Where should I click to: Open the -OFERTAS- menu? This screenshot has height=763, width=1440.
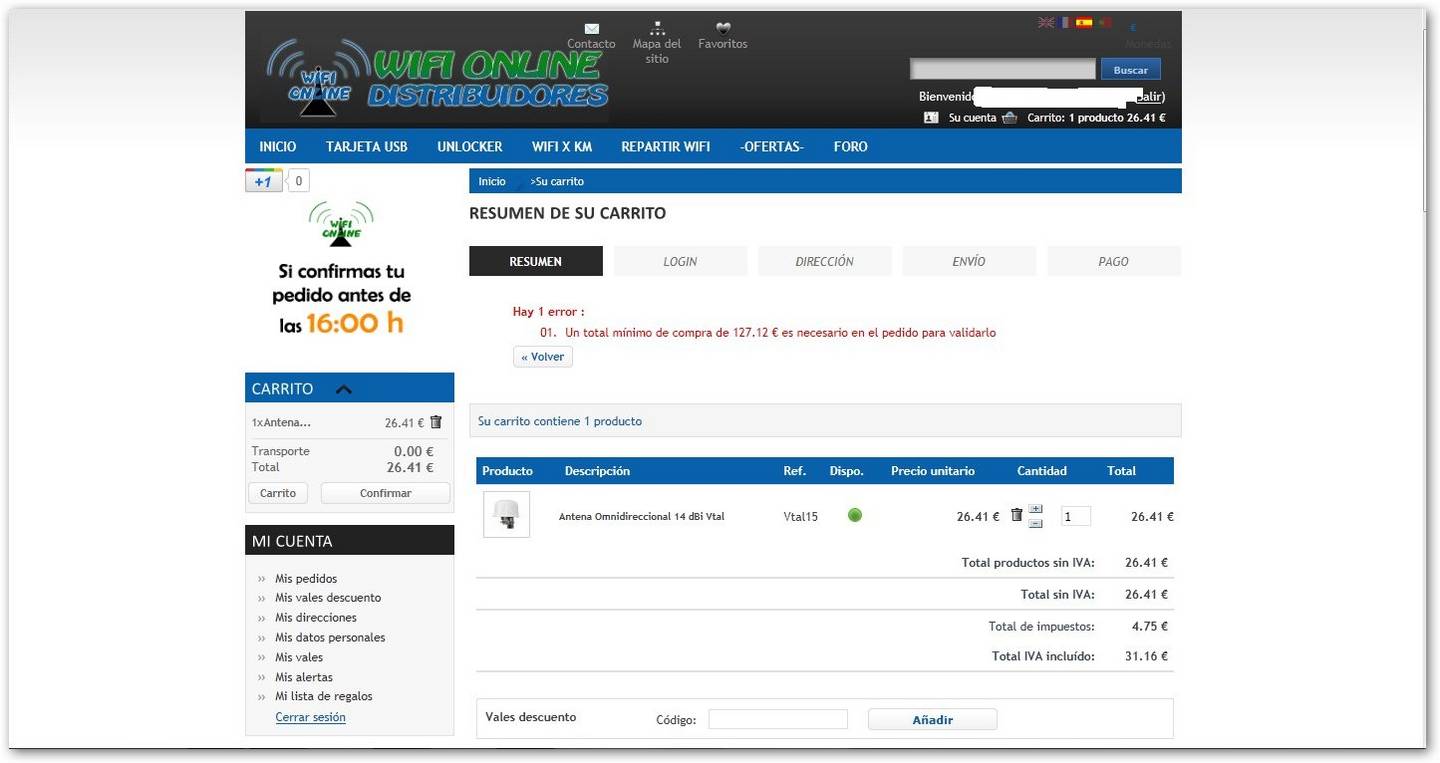[772, 146]
